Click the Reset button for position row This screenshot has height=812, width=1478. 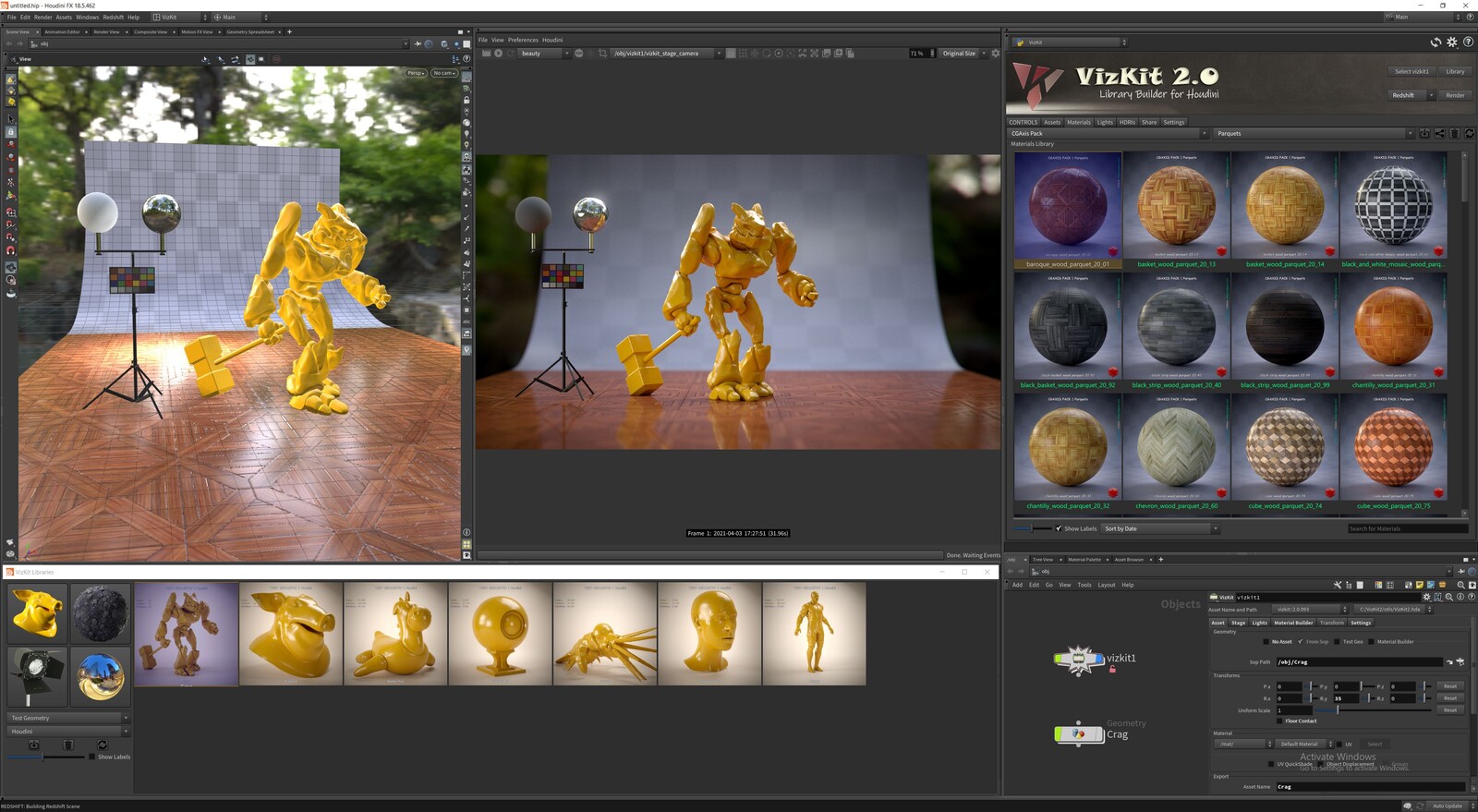pos(1450,686)
